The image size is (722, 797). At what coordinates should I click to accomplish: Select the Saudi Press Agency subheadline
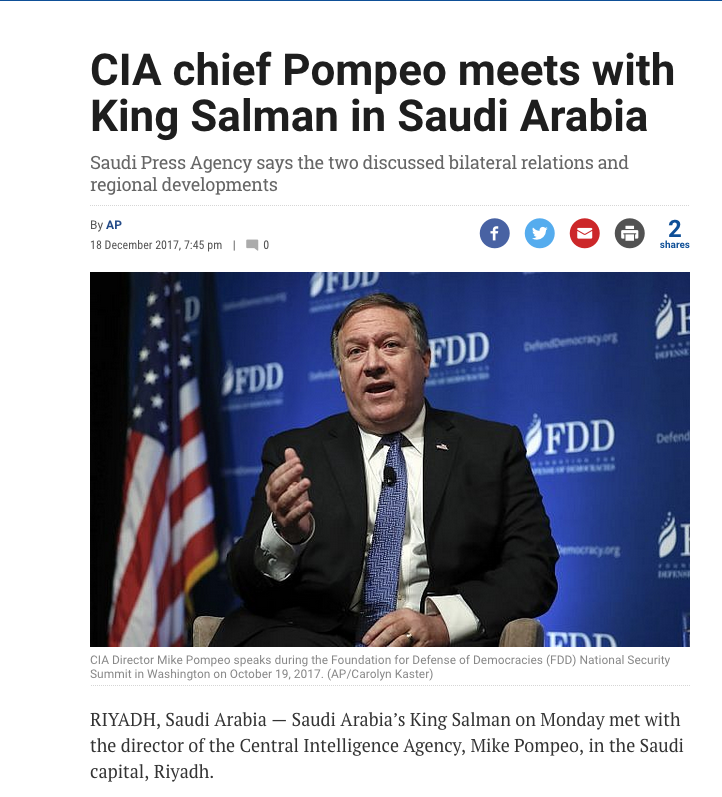[x=359, y=173]
